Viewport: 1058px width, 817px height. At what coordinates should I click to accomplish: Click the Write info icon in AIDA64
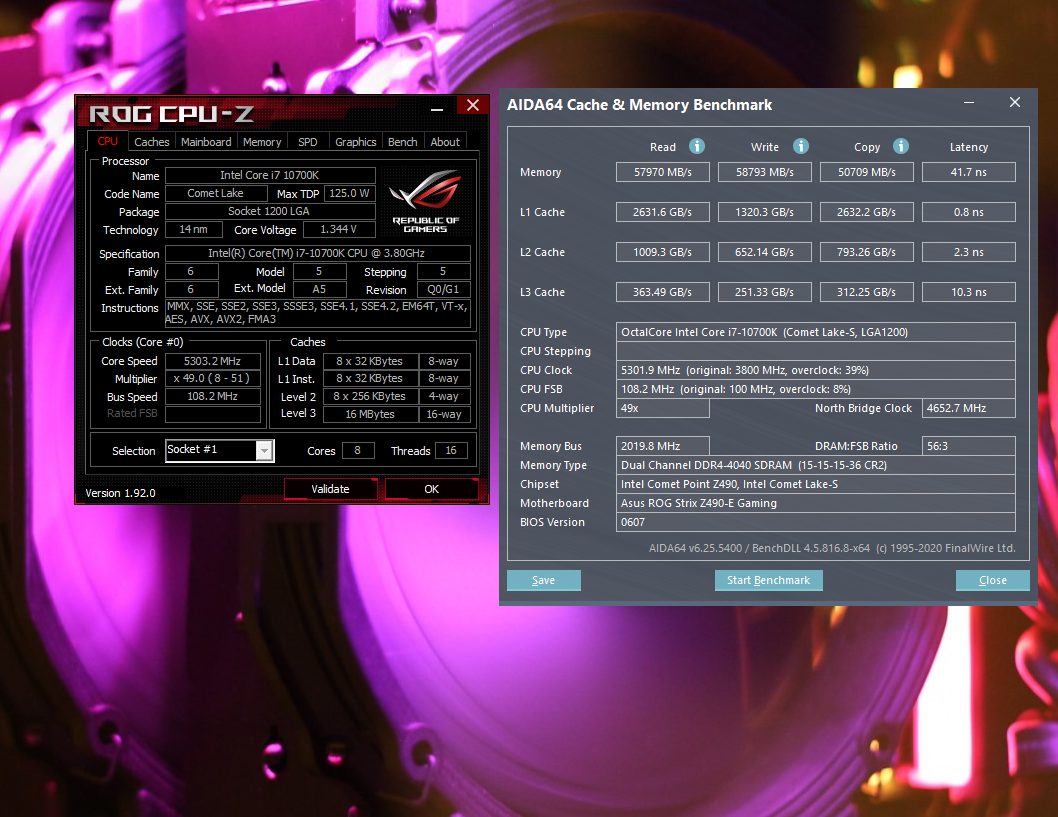point(800,146)
